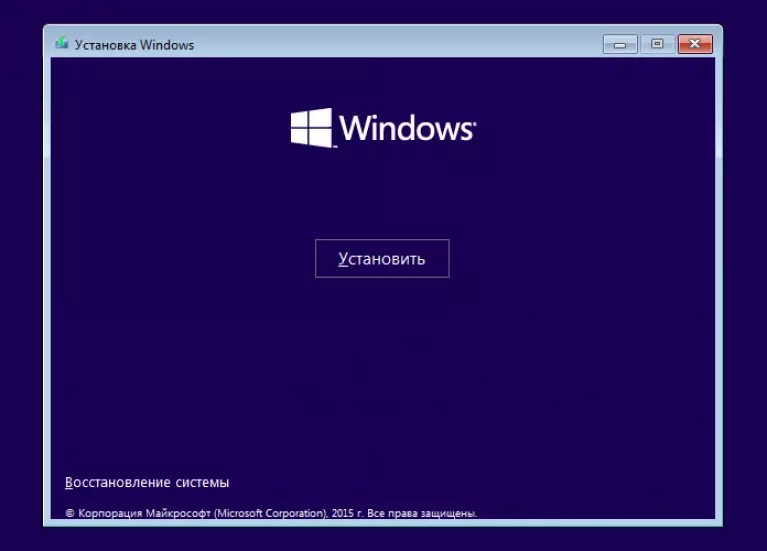Viewport: 767px width, 551px height.
Task: Click the Установить button
Action: coord(382,258)
